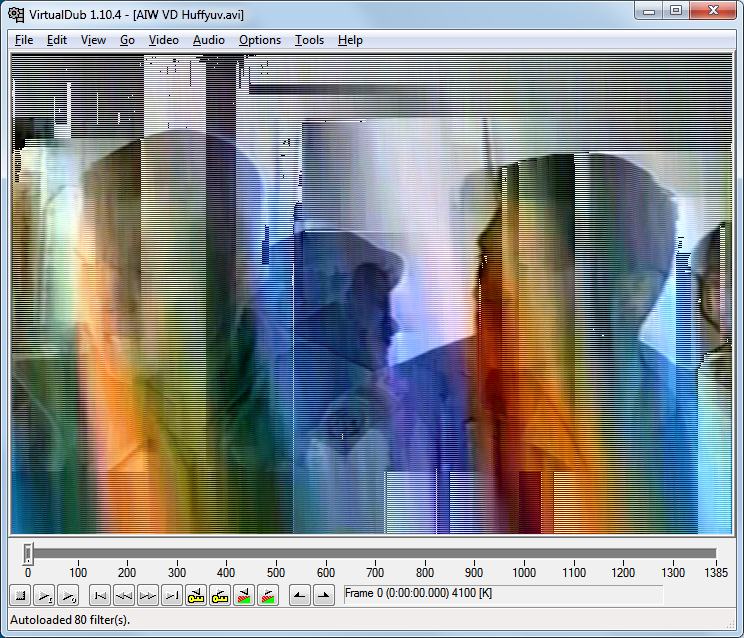Go to the next keyframe
Viewport: 744px width, 638px height.
tap(220, 595)
